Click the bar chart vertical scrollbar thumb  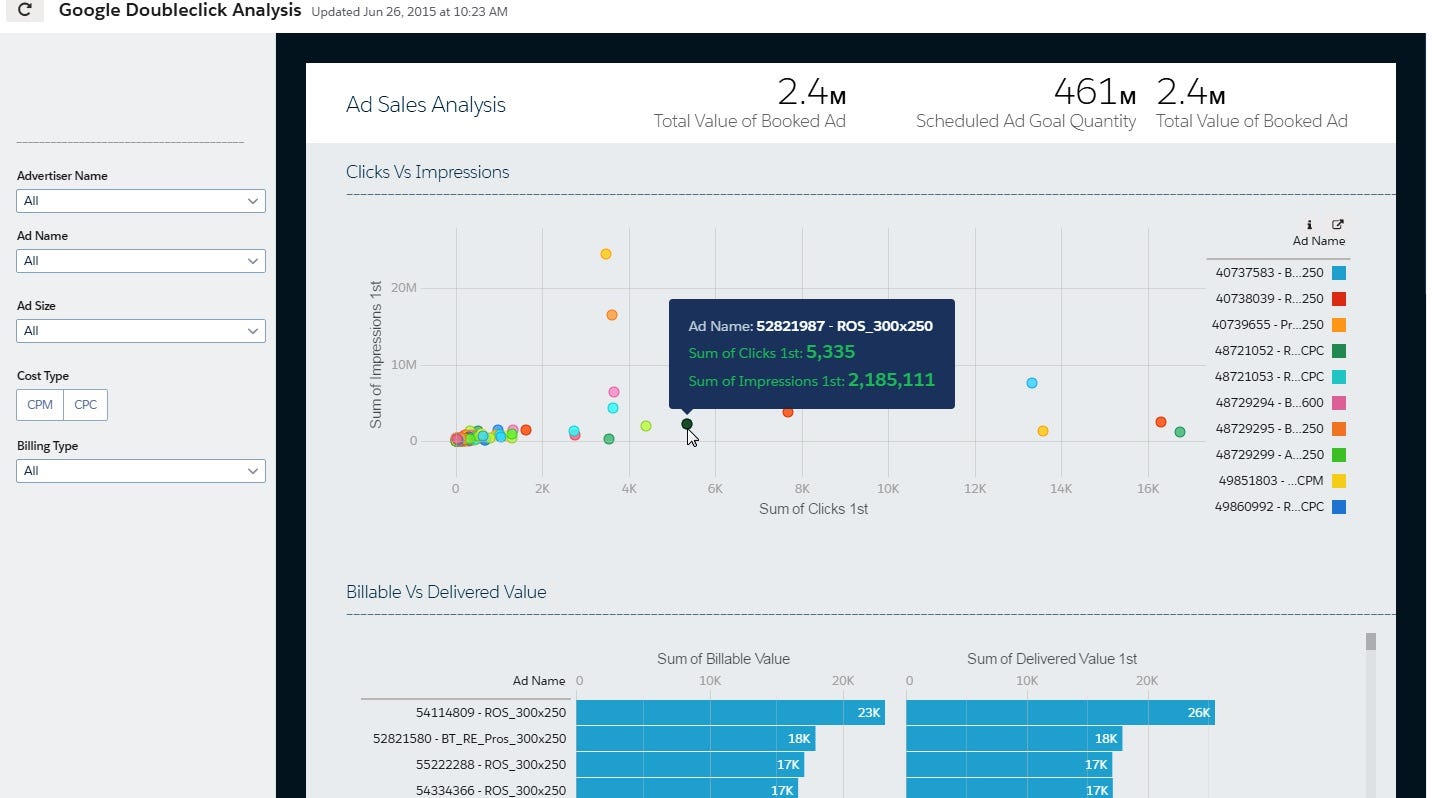[x=1371, y=641]
